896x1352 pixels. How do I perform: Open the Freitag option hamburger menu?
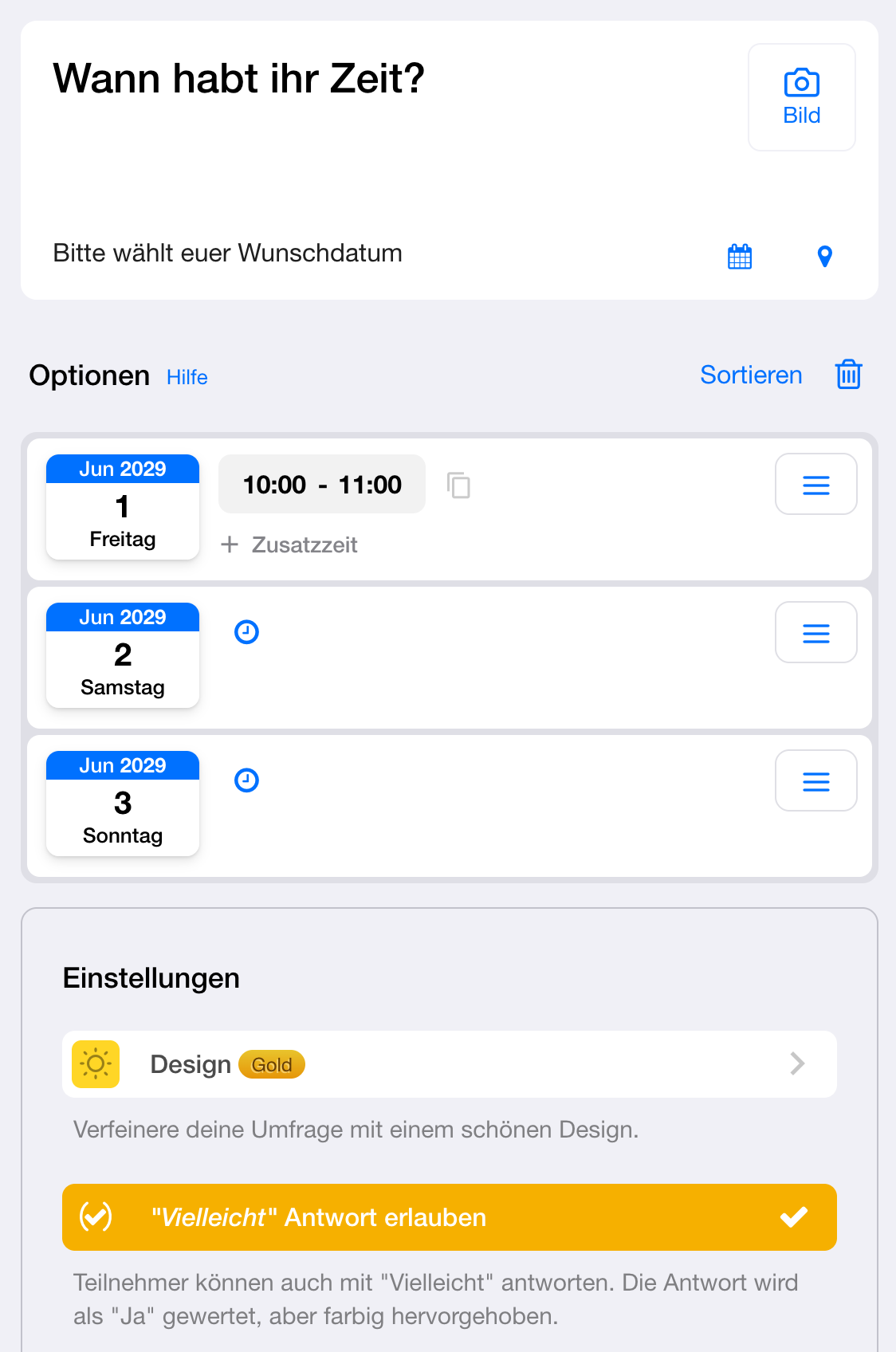pyautogui.click(x=815, y=485)
